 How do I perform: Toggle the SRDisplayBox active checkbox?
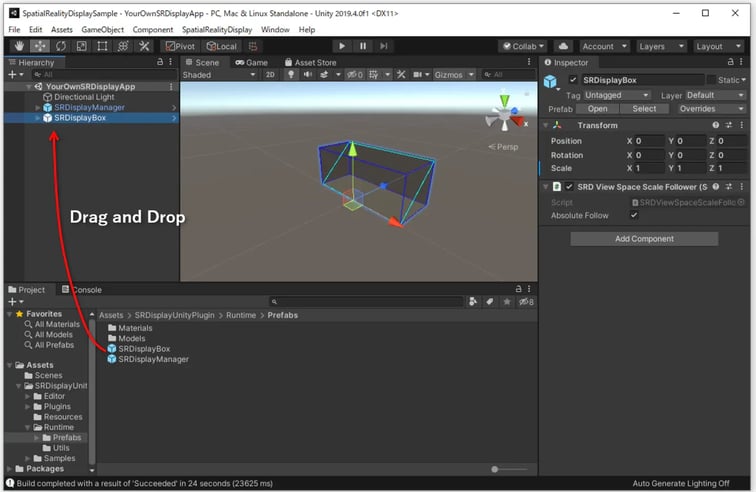[x=573, y=80]
